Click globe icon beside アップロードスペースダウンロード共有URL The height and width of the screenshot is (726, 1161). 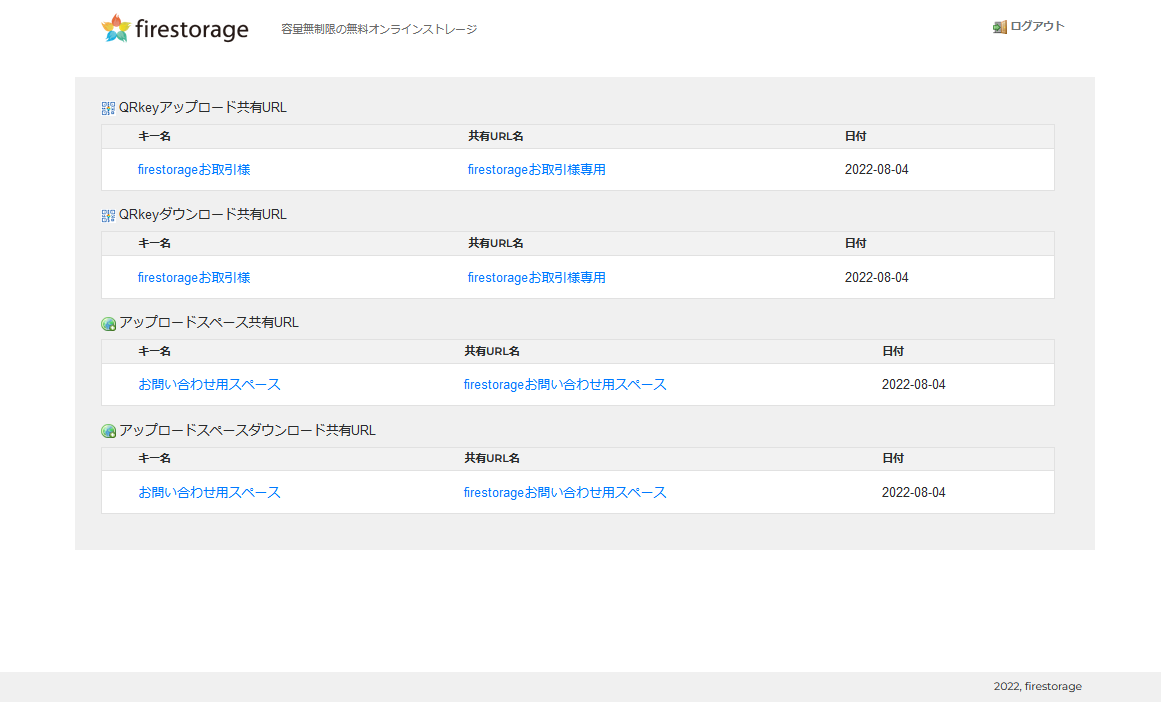[x=109, y=431]
